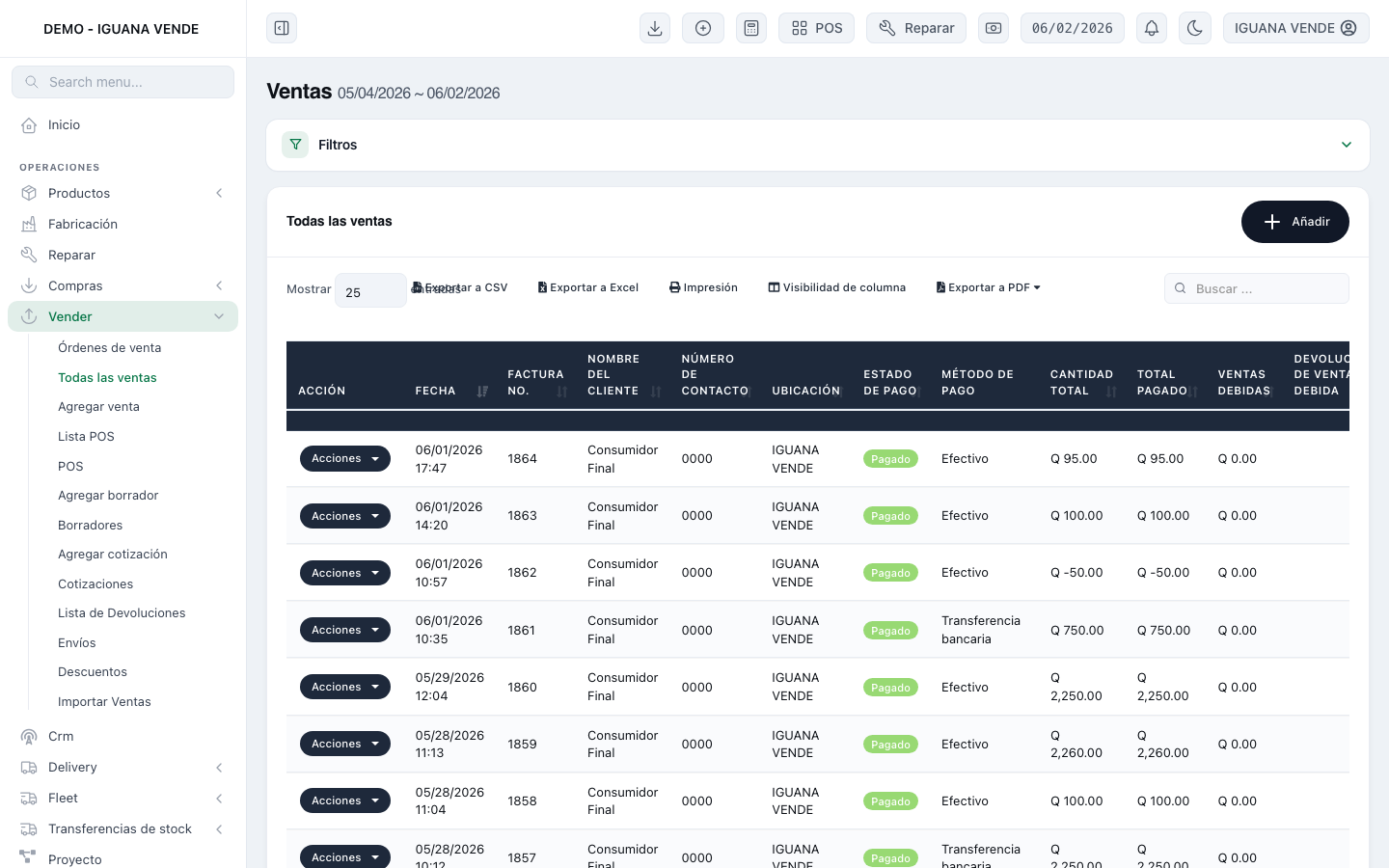Click the green funnel Filtros icon
Screen dimensions: 1389x868
click(x=295, y=145)
